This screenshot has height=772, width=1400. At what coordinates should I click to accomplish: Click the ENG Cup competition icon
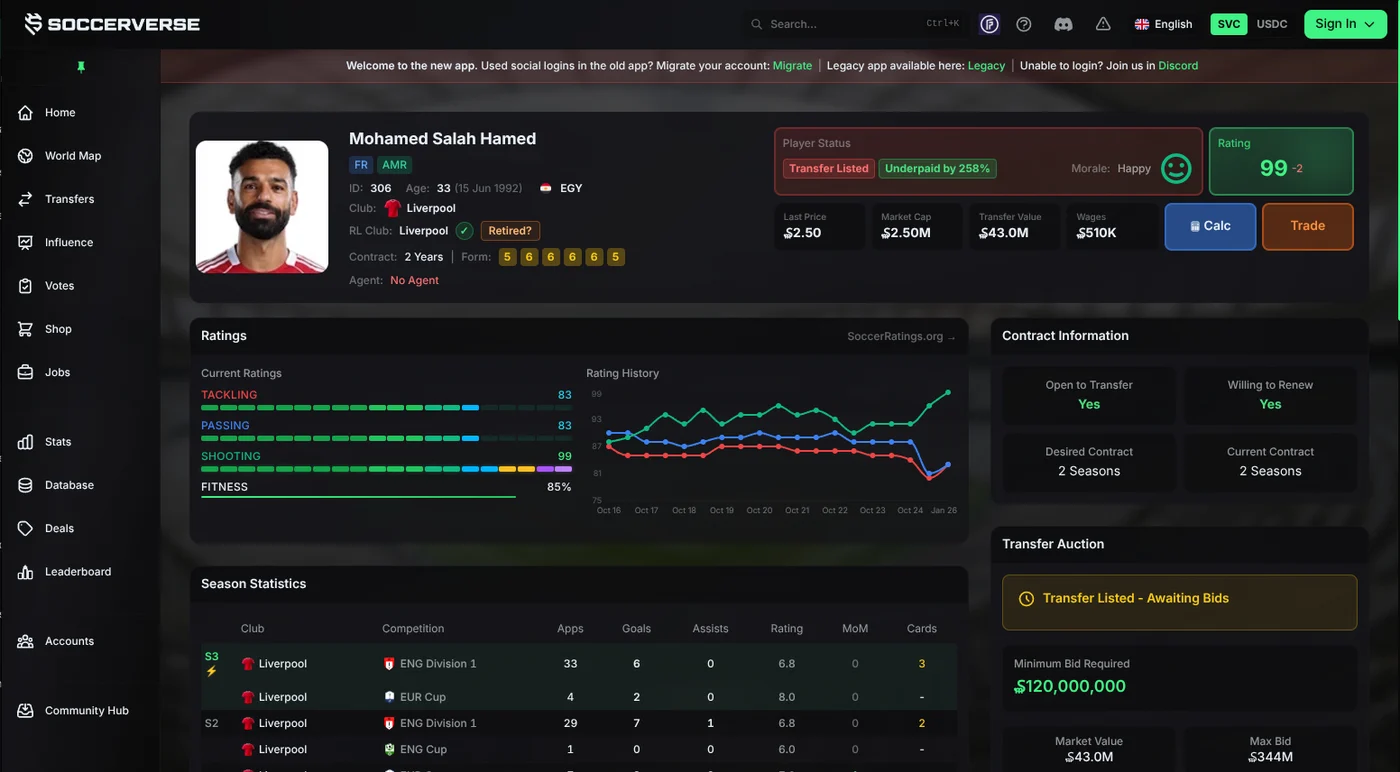pos(390,749)
